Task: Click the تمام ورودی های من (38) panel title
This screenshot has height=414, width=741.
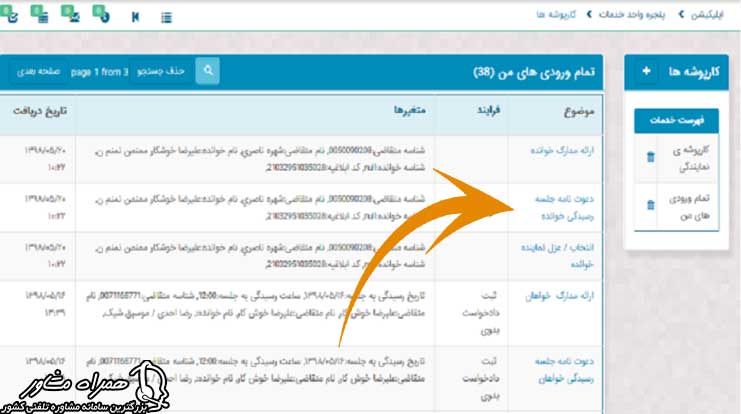Action: pos(534,72)
